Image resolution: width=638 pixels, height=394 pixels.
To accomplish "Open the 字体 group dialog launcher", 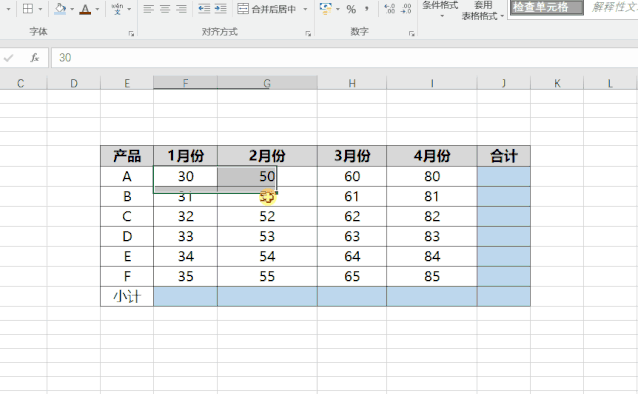I will click(x=131, y=34).
